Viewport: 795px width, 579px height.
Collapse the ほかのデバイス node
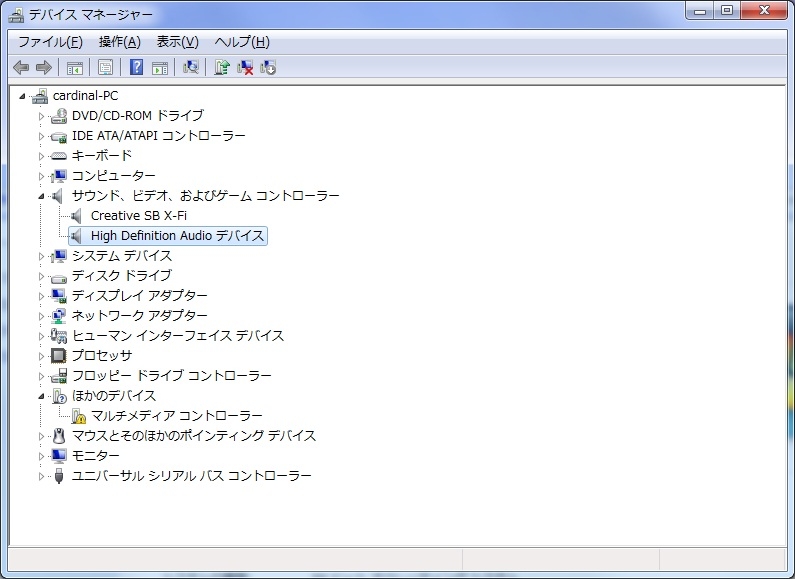pos(42,396)
